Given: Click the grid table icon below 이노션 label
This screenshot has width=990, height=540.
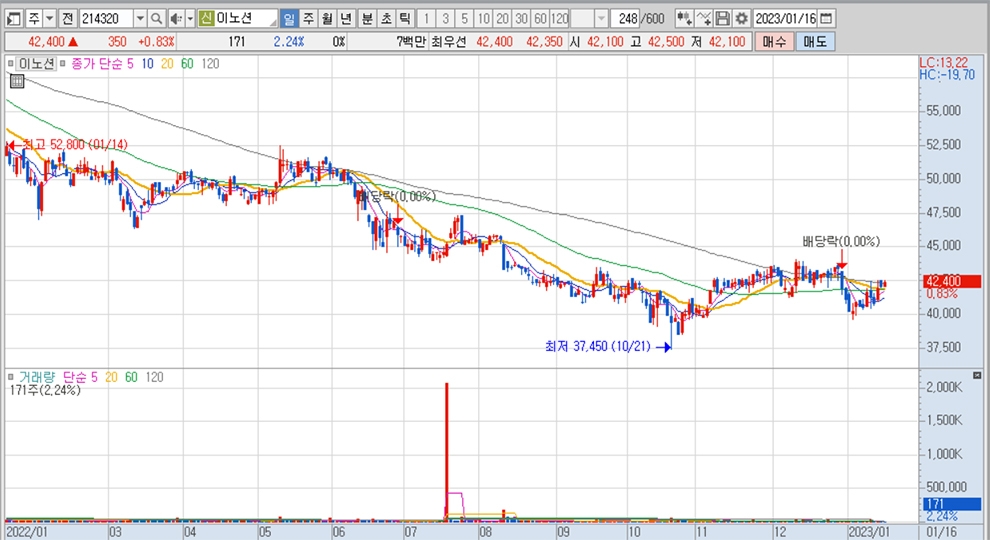Looking at the screenshot, I should (x=16, y=82).
